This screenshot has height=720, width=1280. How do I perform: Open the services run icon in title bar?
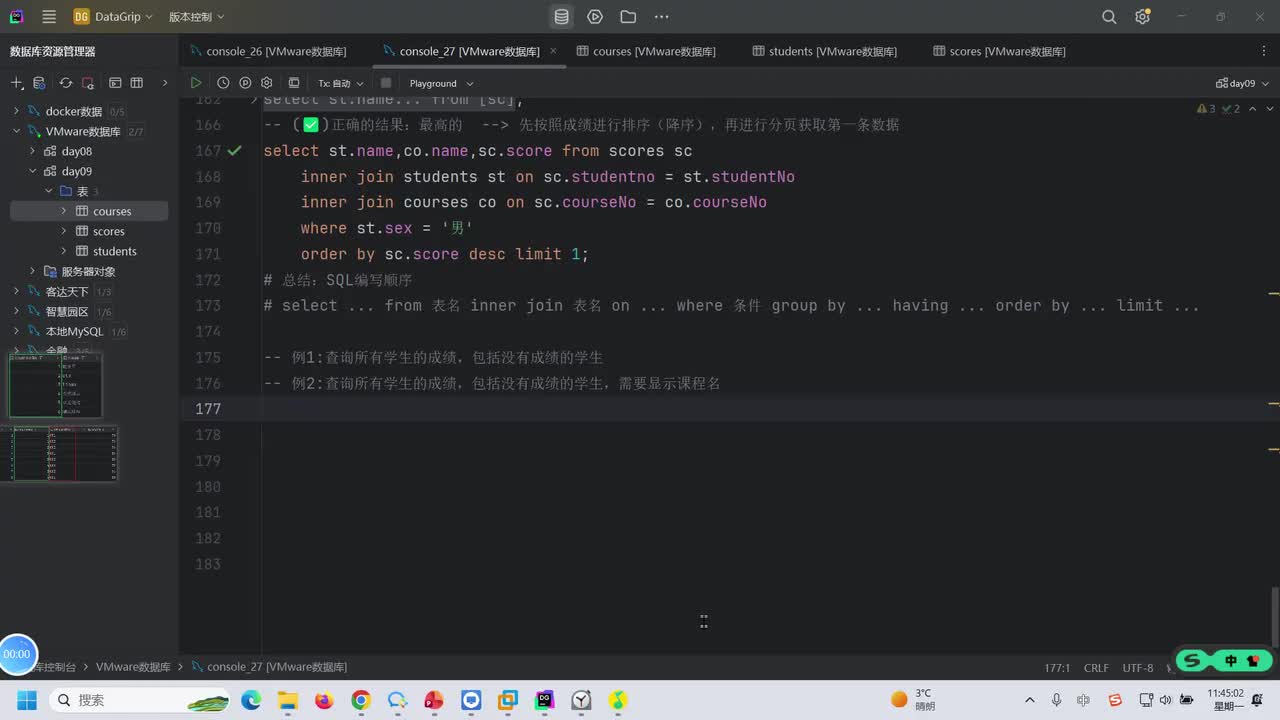595,17
